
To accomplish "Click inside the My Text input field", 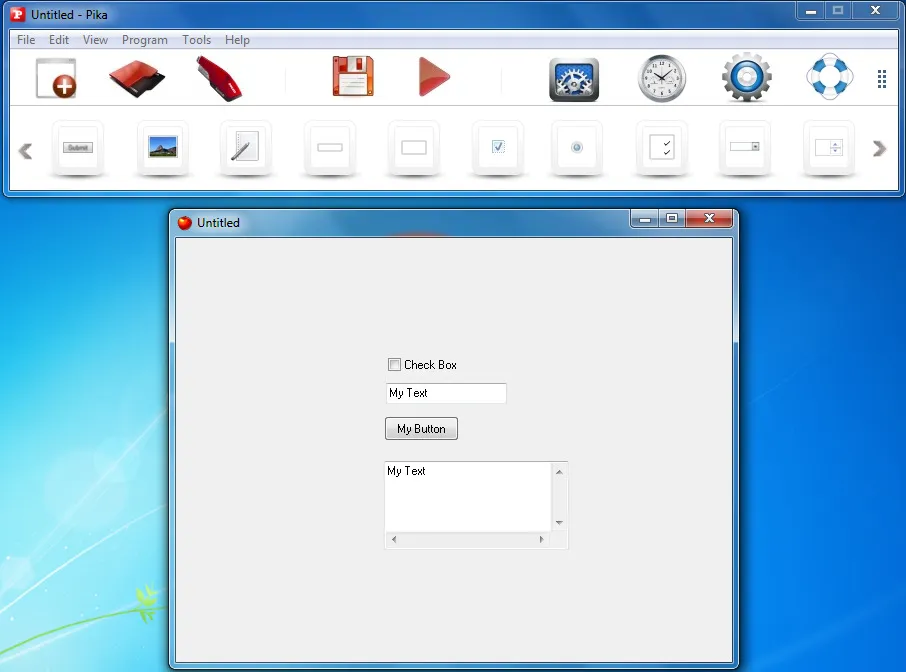I will 445,393.
